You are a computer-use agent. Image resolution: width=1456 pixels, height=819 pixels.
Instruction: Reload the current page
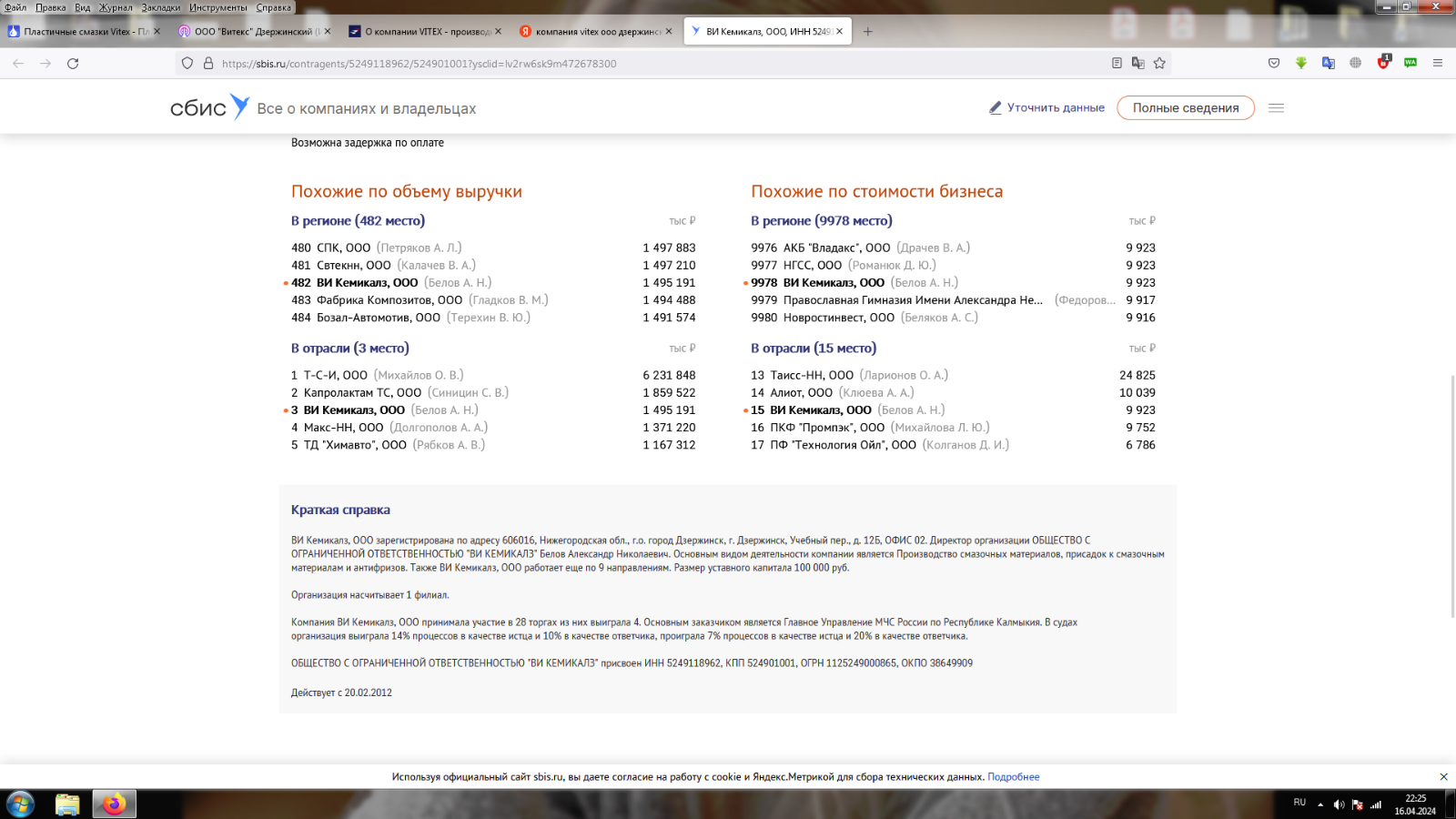pyautogui.click(x=73, y=64)
